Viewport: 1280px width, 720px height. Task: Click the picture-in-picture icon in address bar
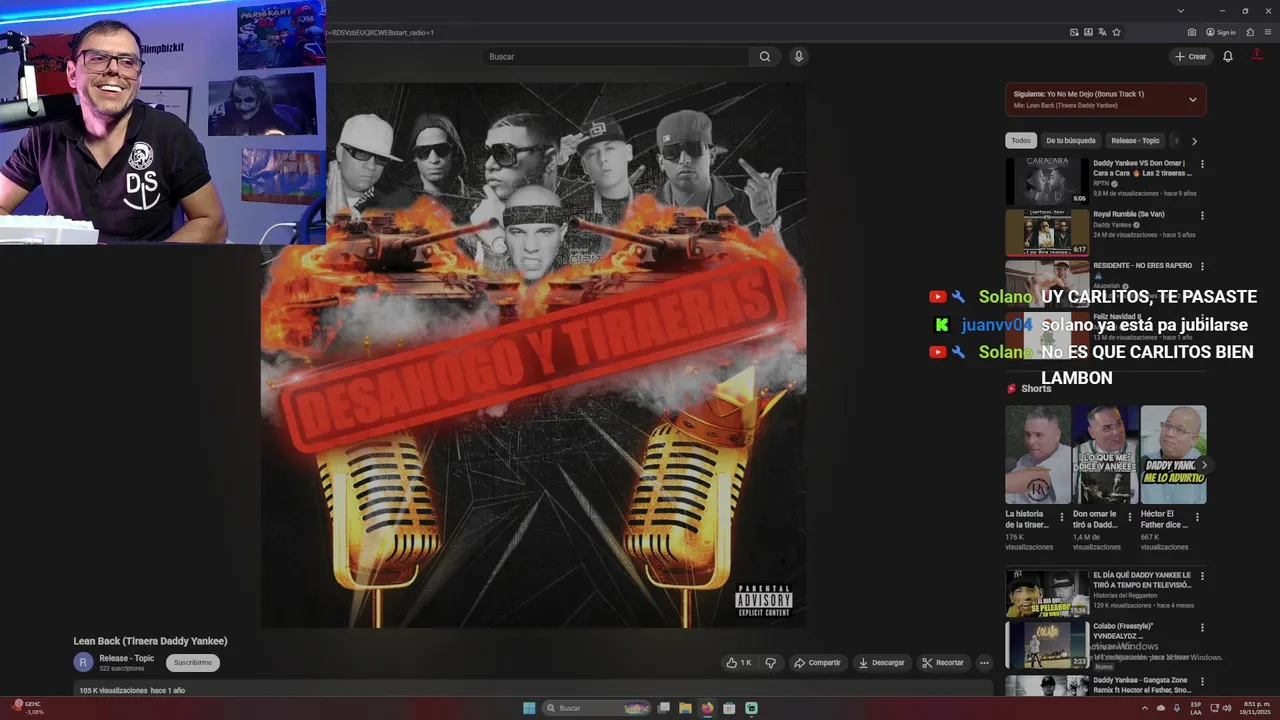tap(1074, 32)
